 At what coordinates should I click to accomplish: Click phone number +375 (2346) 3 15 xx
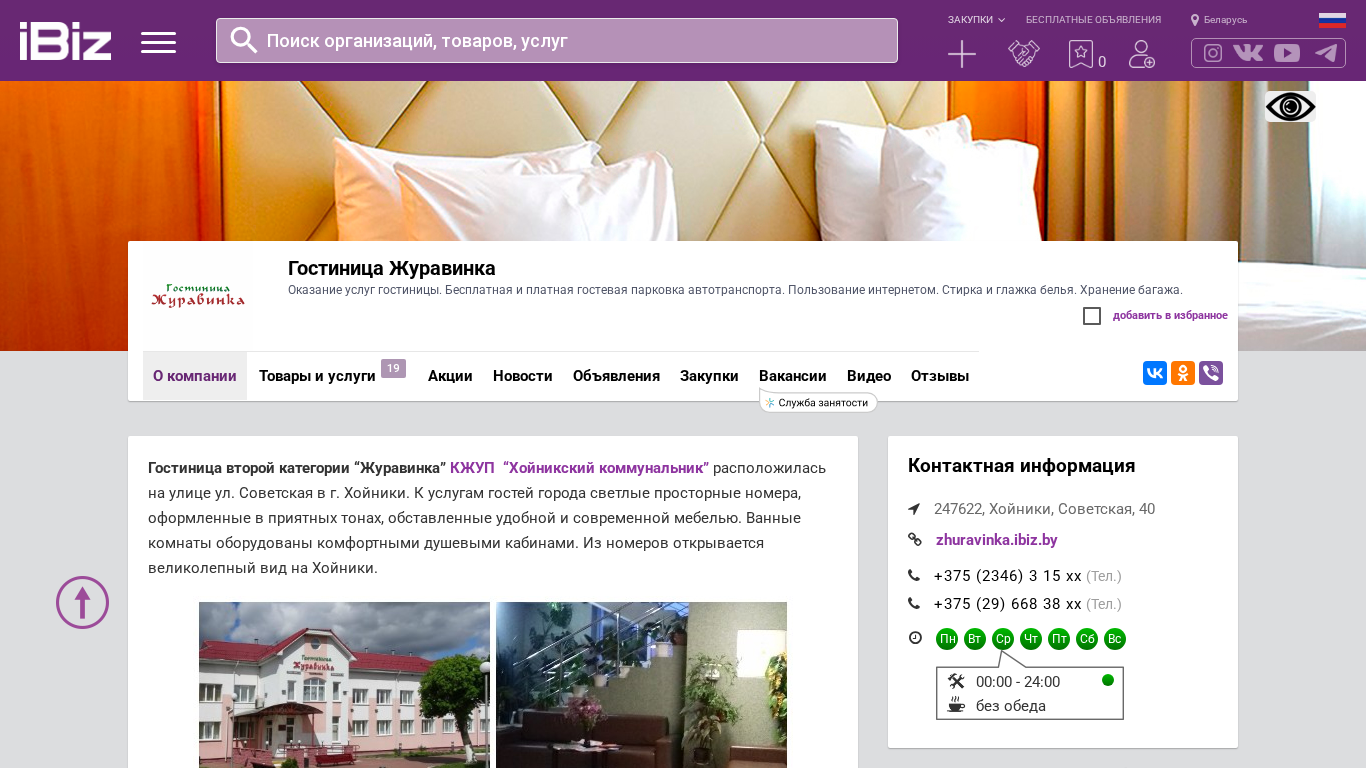tap(1008, 576)
